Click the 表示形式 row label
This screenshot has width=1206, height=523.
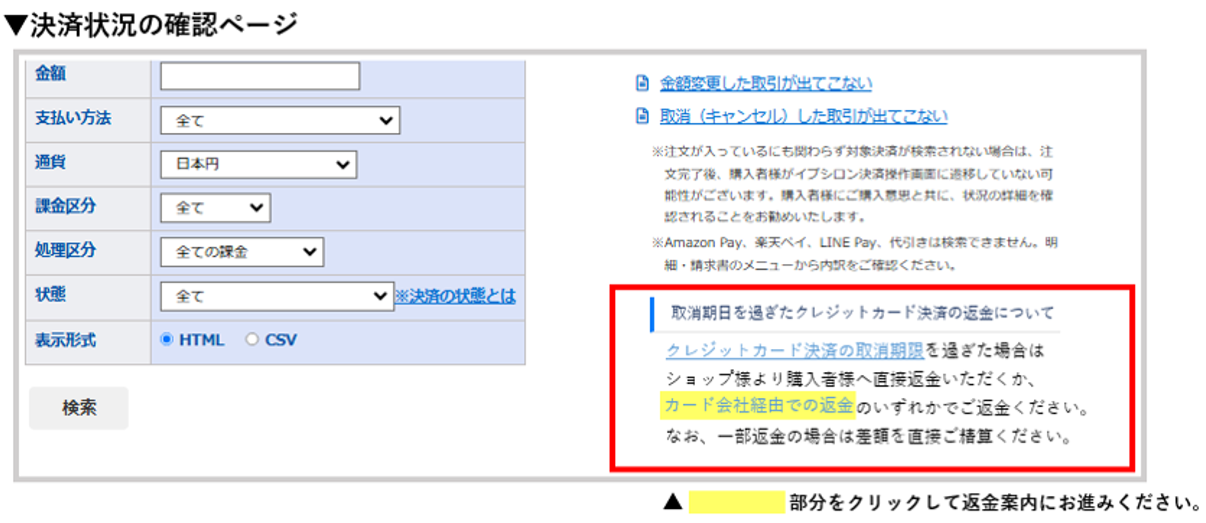(x=66, y=340)
